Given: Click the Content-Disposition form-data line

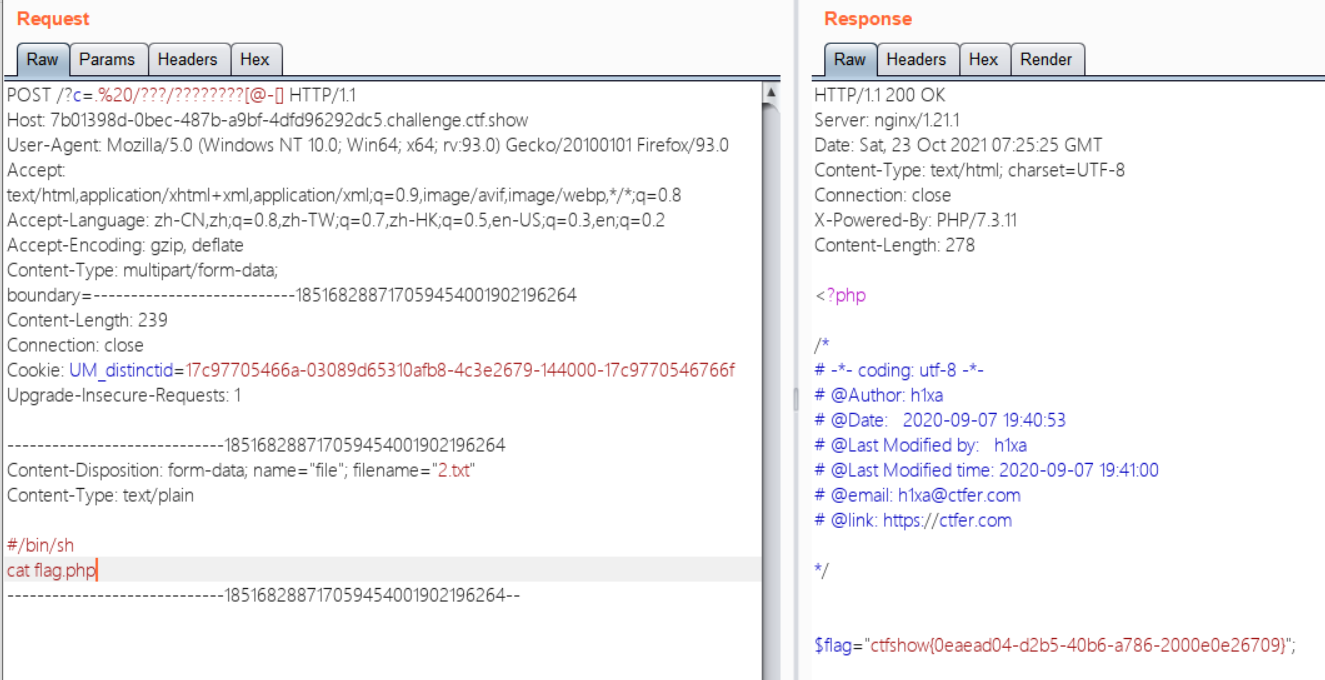Looking at the screenshot, I should click(240, 470).
